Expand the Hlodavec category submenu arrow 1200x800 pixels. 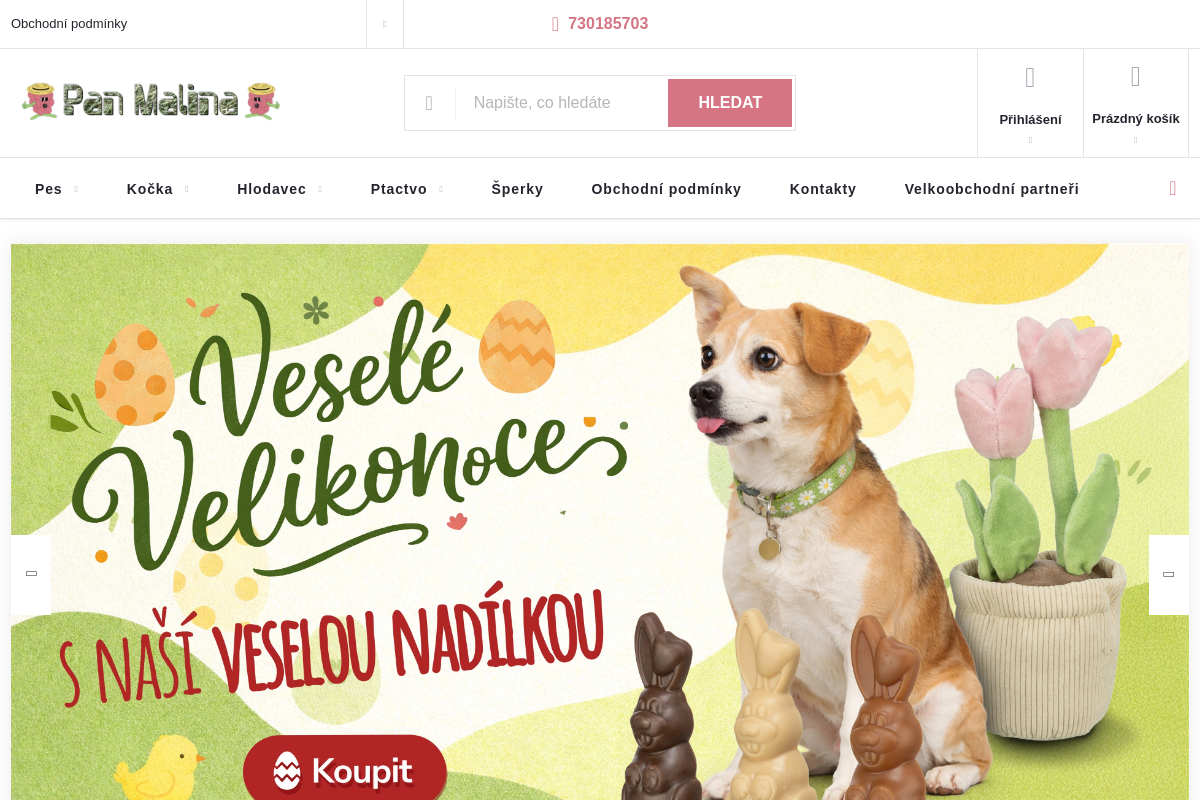pyautogui.click(x=320, y=189)
